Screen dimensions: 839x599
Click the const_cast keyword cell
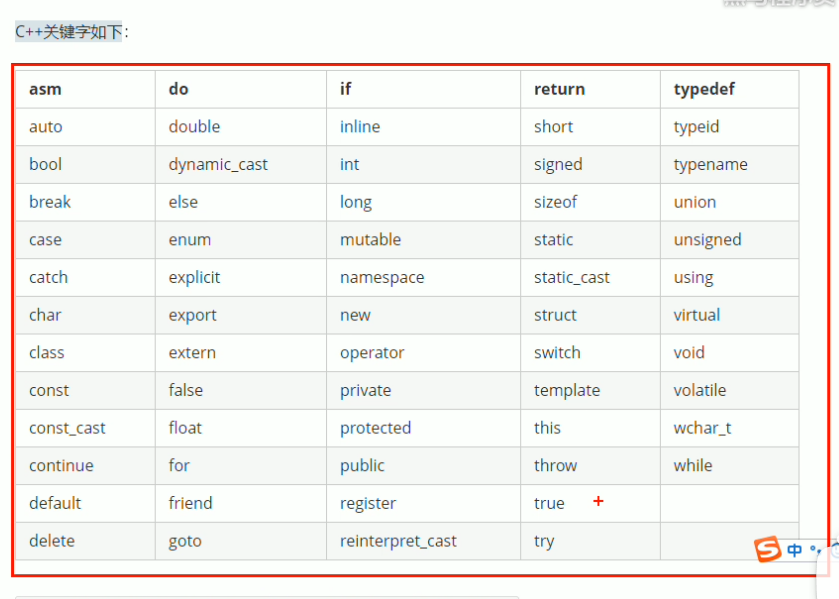point(85,428)
